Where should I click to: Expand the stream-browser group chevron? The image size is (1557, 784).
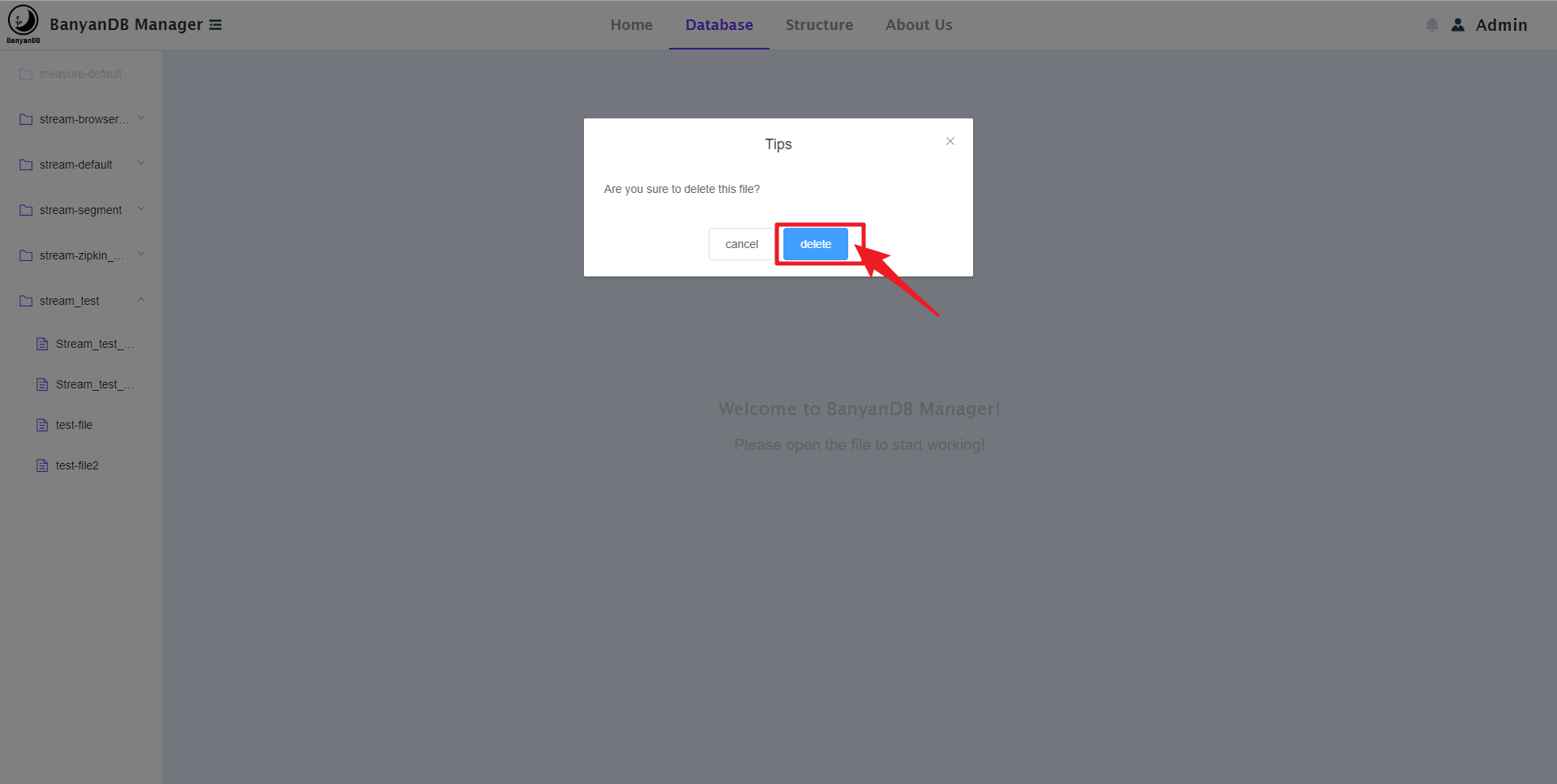pos(141,118)
